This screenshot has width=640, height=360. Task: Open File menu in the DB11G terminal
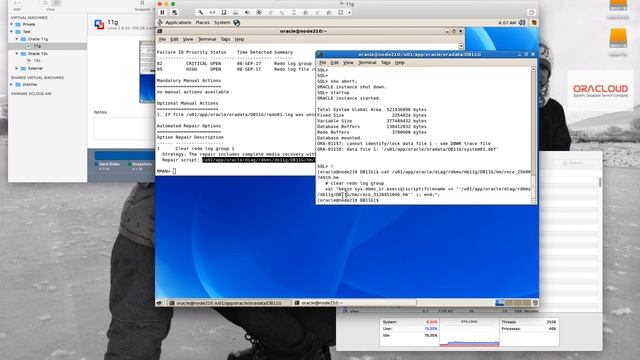click(x=322, y=62)
